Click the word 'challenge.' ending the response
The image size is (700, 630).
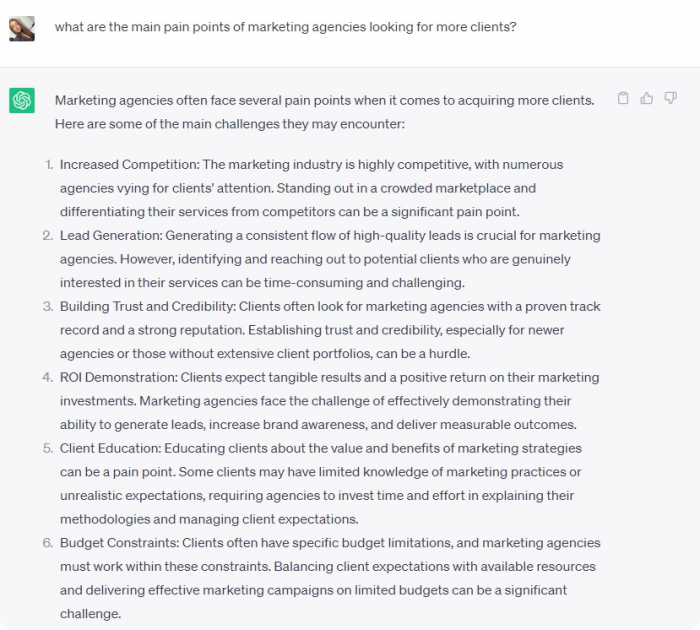[91, 614]
